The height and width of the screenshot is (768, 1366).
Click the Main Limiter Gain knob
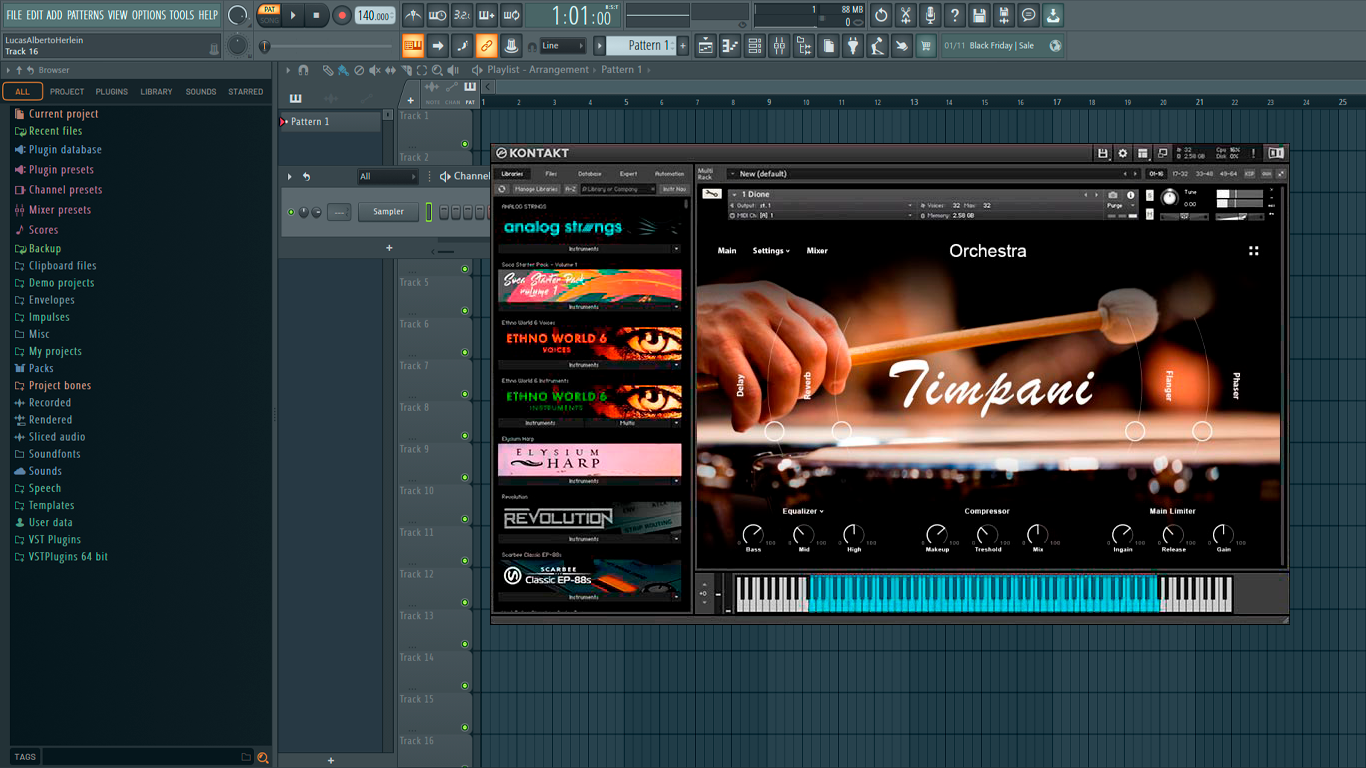[x=1223, y=534]
